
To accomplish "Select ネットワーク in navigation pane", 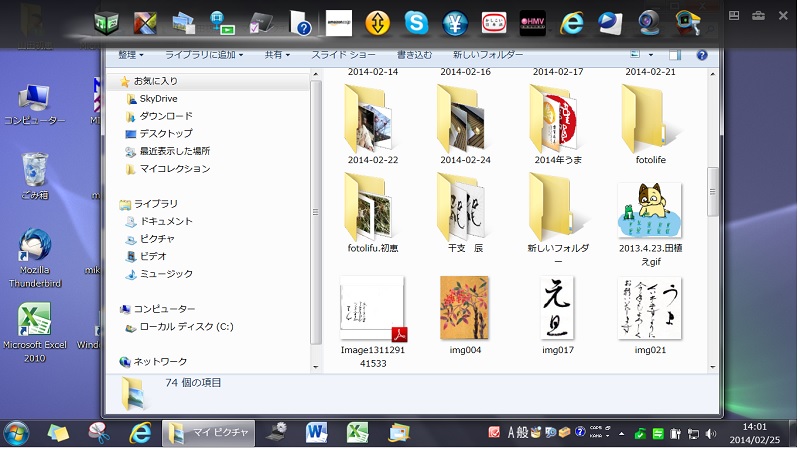I will (160, 362).
